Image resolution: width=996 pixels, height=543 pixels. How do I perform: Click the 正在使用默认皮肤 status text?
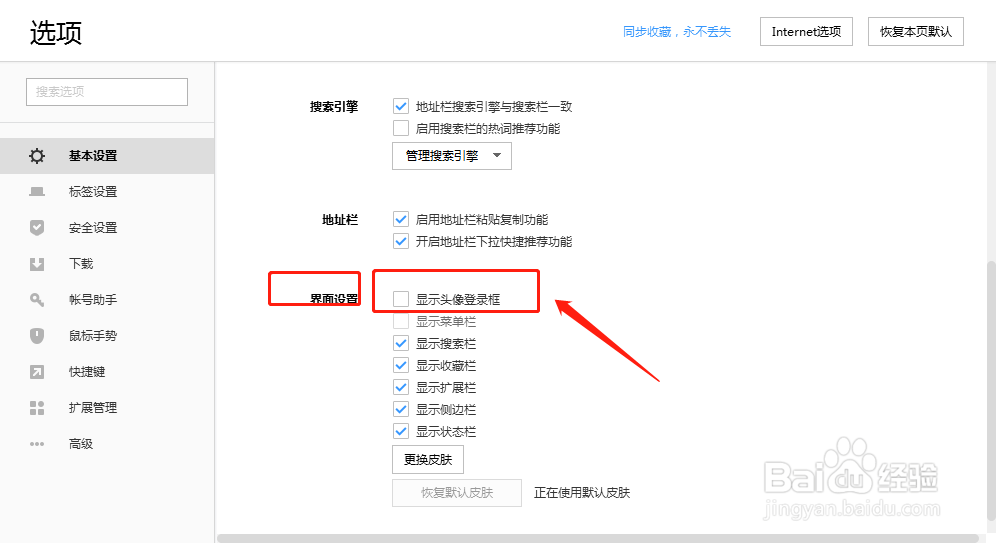coord(582,493)
